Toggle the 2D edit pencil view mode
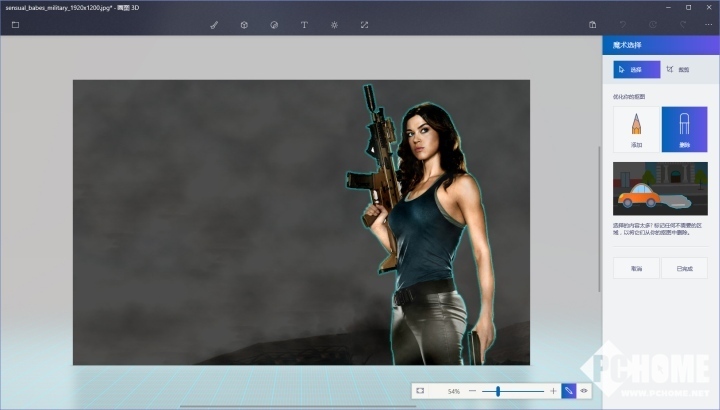The height and width of the screenshot is (410, 720). [x=568, y=391]
